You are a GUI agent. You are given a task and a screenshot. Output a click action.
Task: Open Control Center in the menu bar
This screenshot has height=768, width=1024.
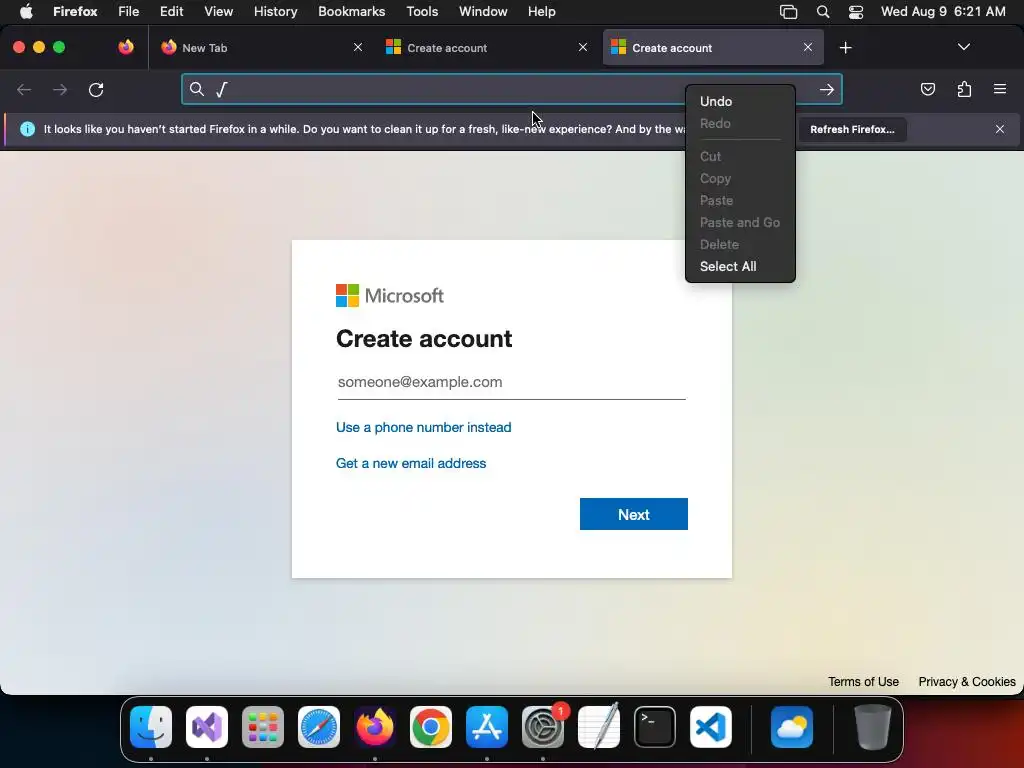(x=856, y=12)
